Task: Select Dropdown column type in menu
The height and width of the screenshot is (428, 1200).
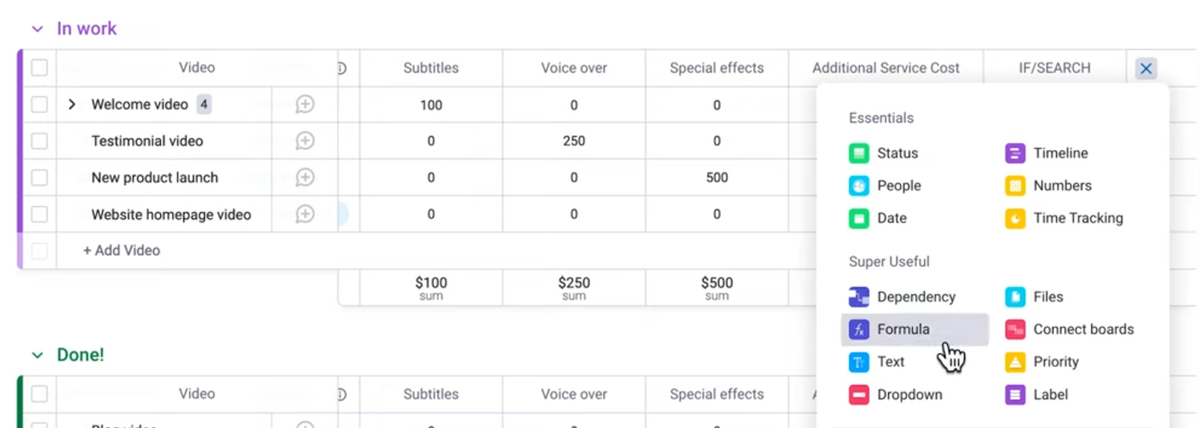Action: pyautogui.click(x=909, y=395)
